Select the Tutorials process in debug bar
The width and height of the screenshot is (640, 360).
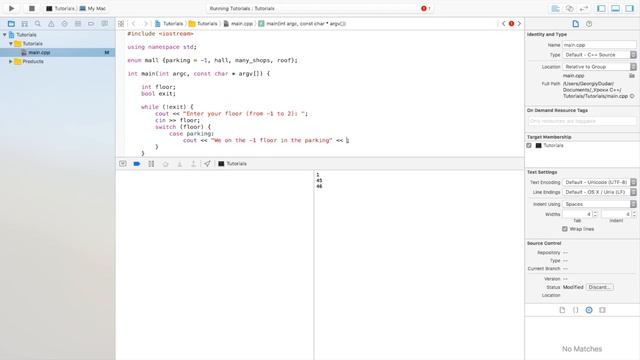232,164
